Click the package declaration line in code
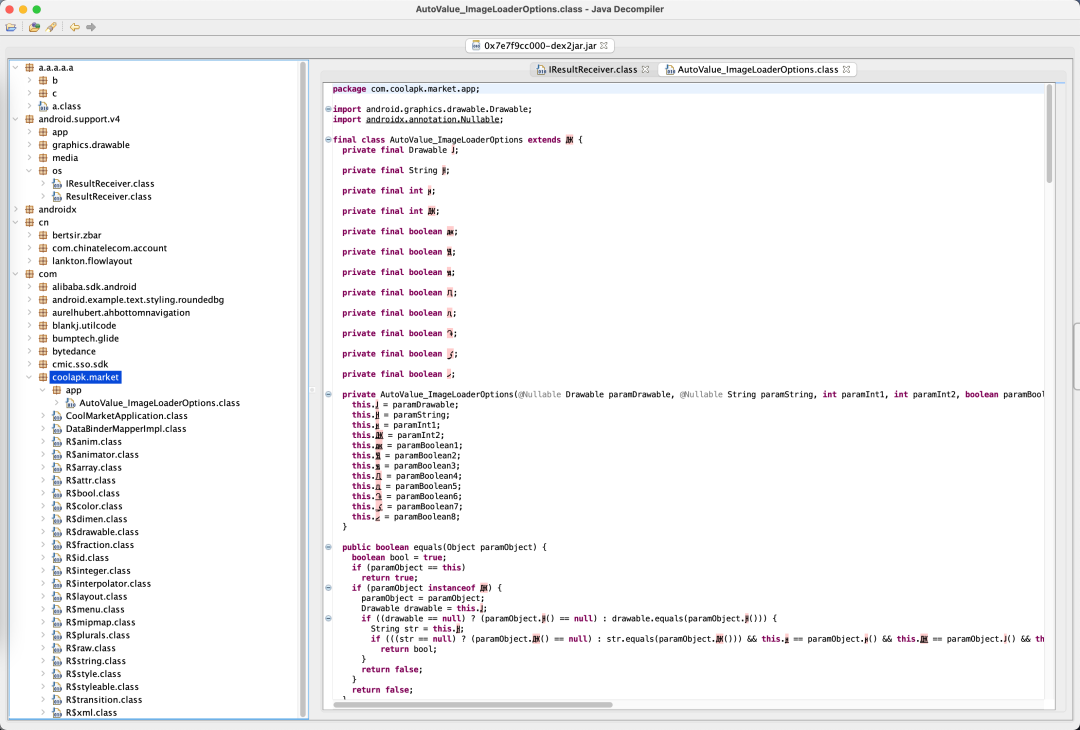 (406, 89)
